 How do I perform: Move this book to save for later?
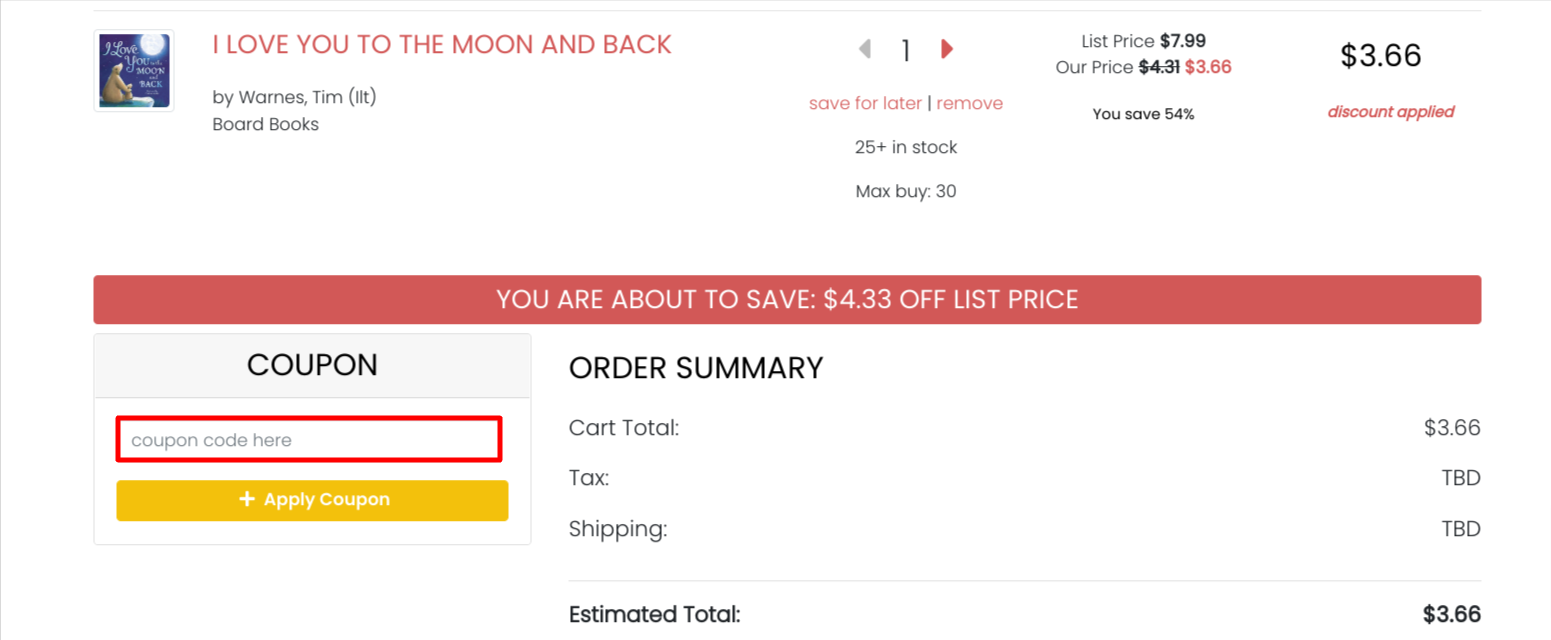[x=864, y=103]
